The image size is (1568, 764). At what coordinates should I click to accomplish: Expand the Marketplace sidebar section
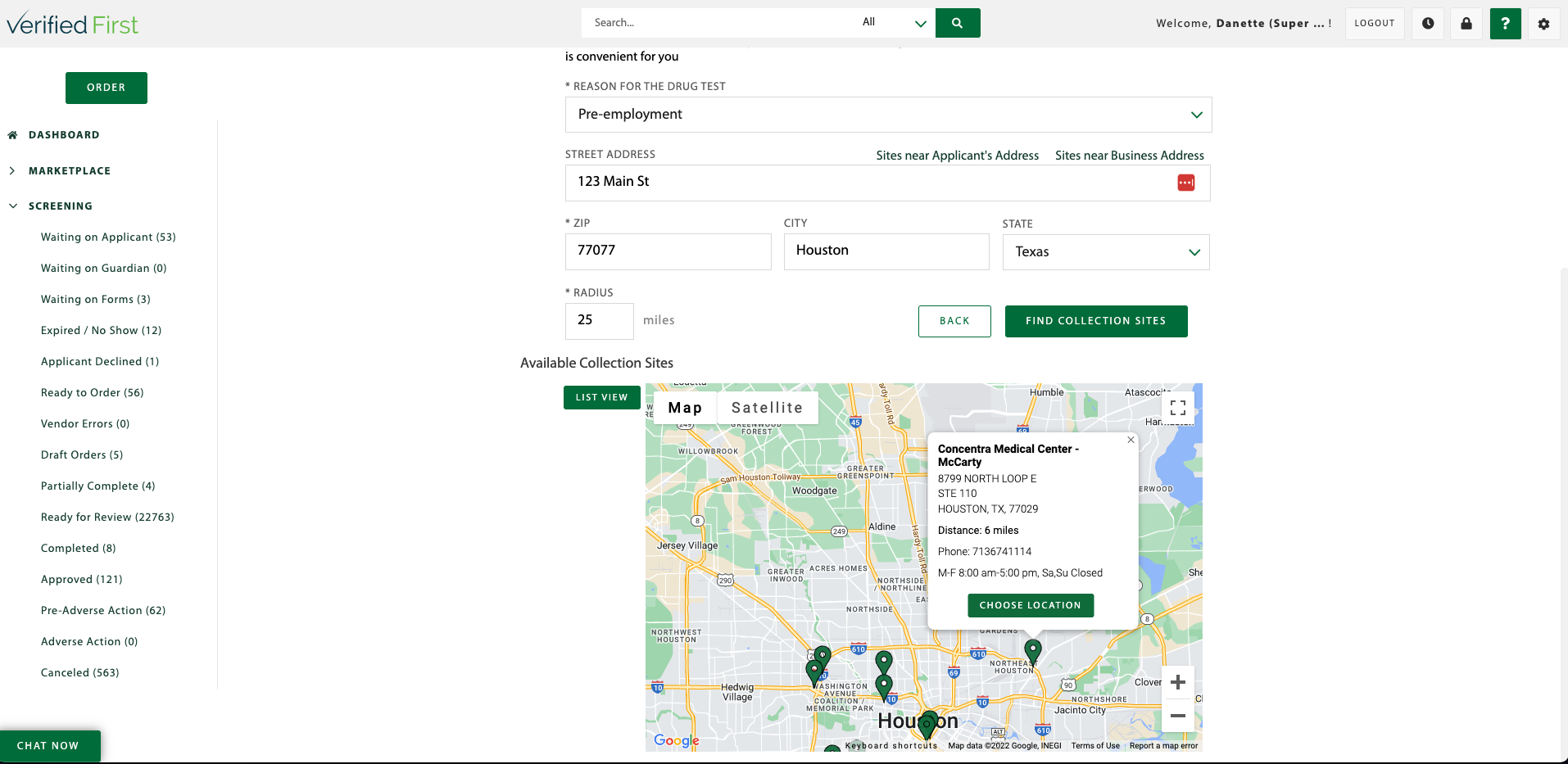(70, 170)
